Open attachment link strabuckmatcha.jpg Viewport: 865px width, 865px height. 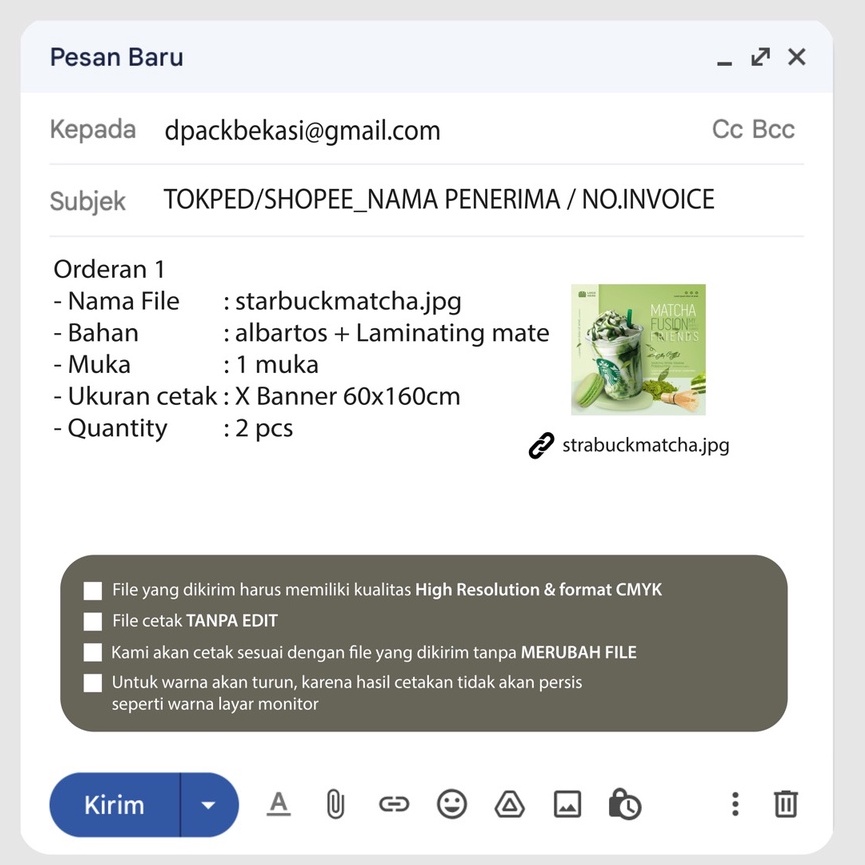(x=645, y=446)
